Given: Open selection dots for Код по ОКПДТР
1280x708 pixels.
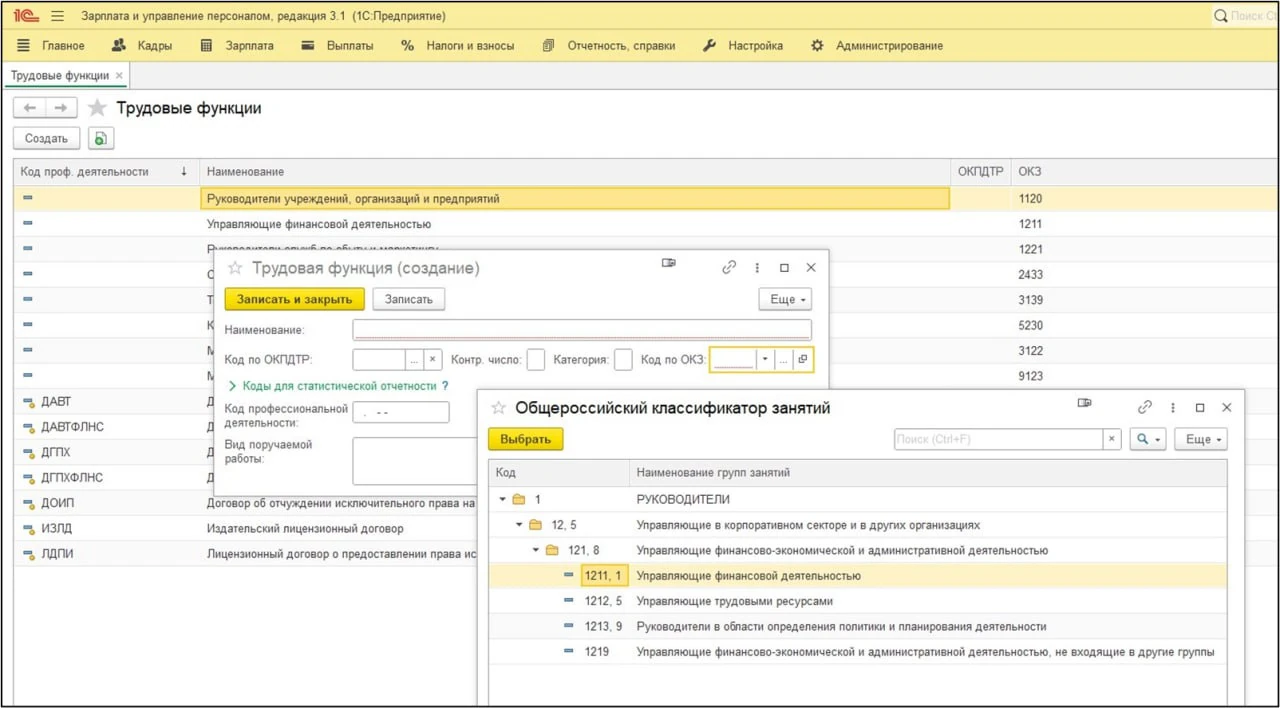Looking at the screenshot, I should (414, 360).
